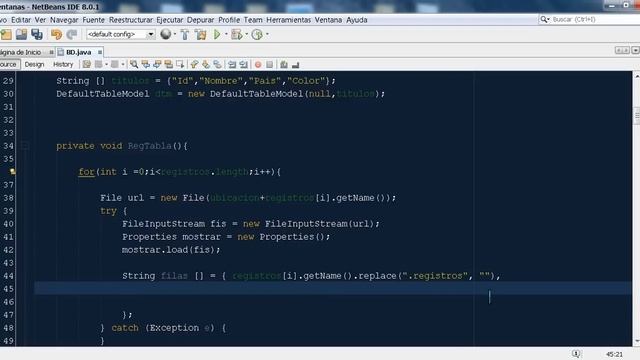The image size is (640, 360).
Task: Open the Reestructurar menu
Action: (131, 20)
